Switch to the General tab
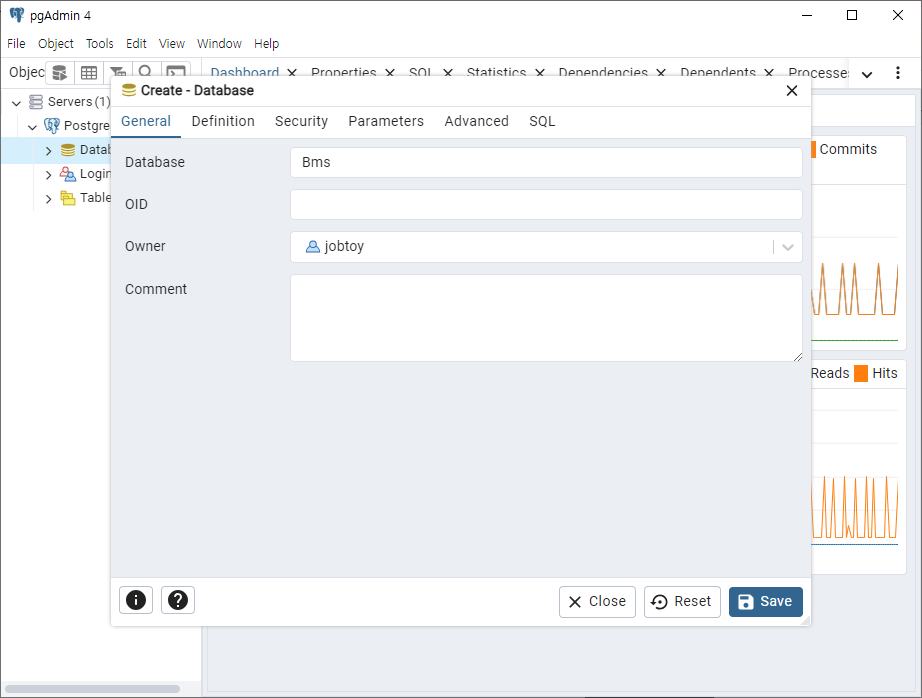 click(146, 121)
